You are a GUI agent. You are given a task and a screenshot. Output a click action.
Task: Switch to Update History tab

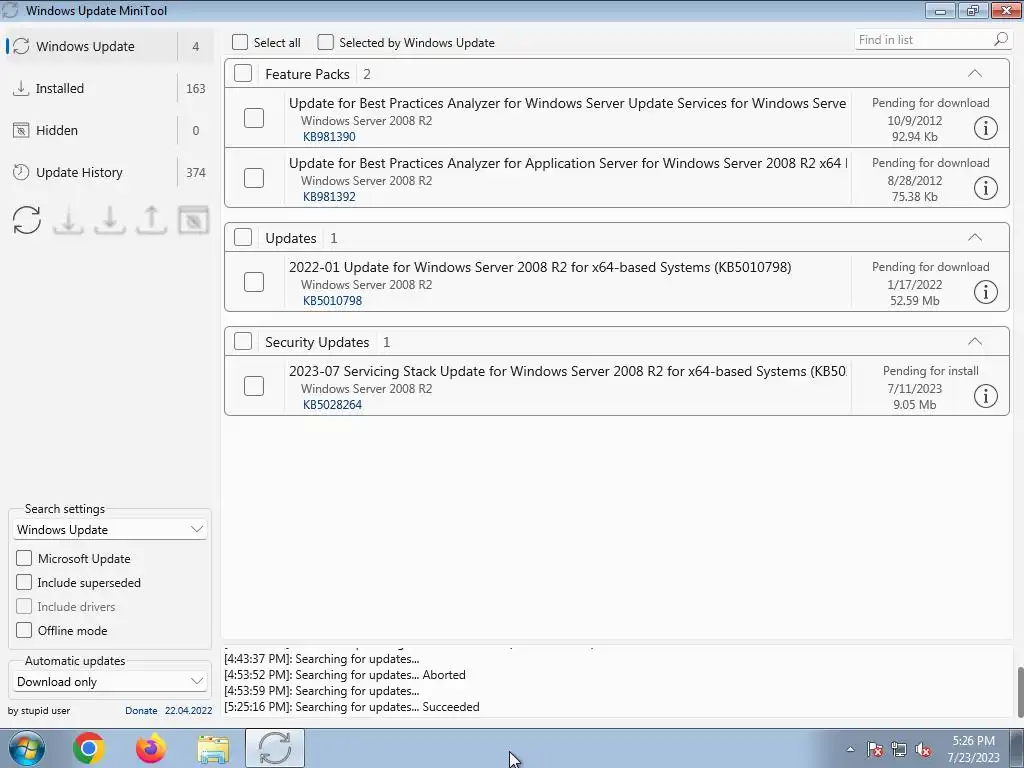tap(110, 172)
